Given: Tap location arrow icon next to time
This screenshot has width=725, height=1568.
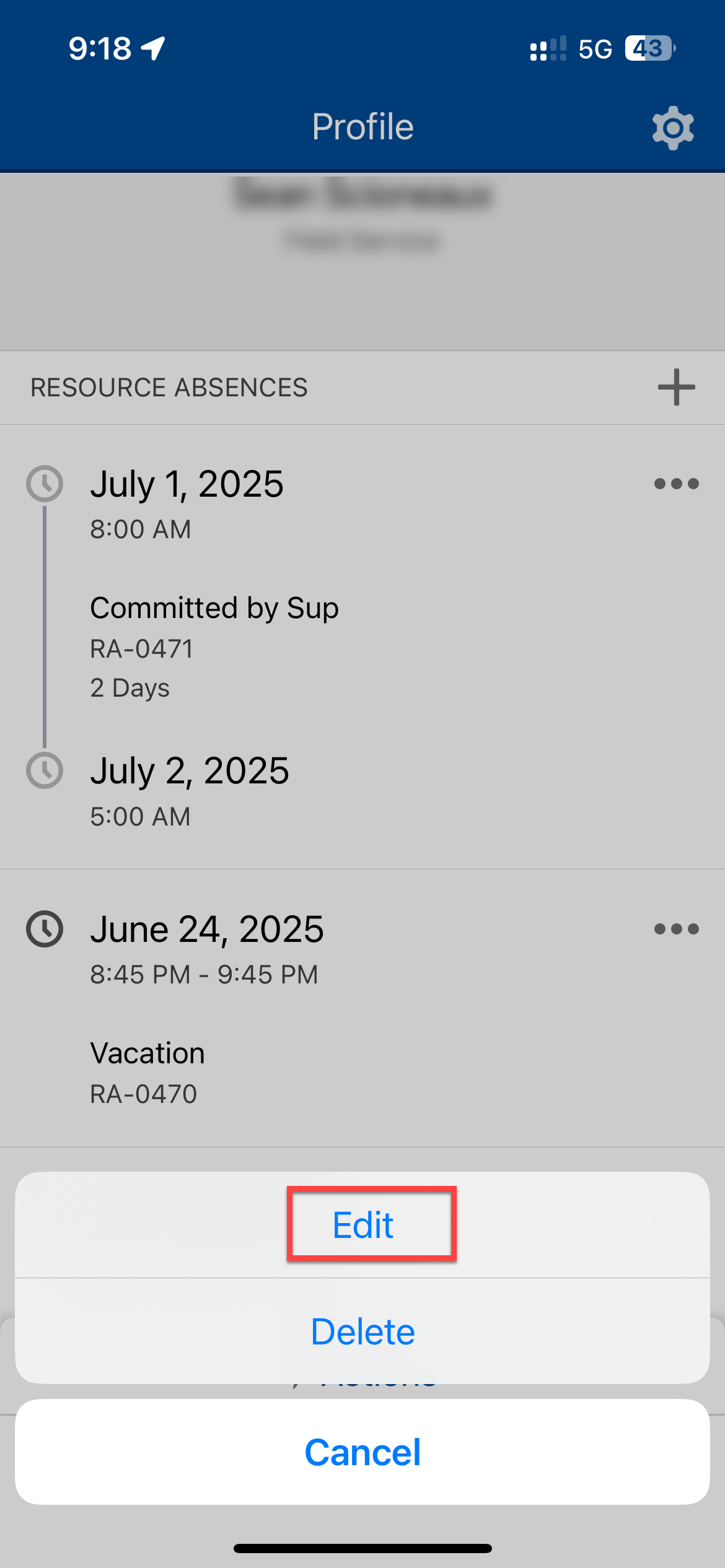Looking at the screenshot, I should pos(153,48).
